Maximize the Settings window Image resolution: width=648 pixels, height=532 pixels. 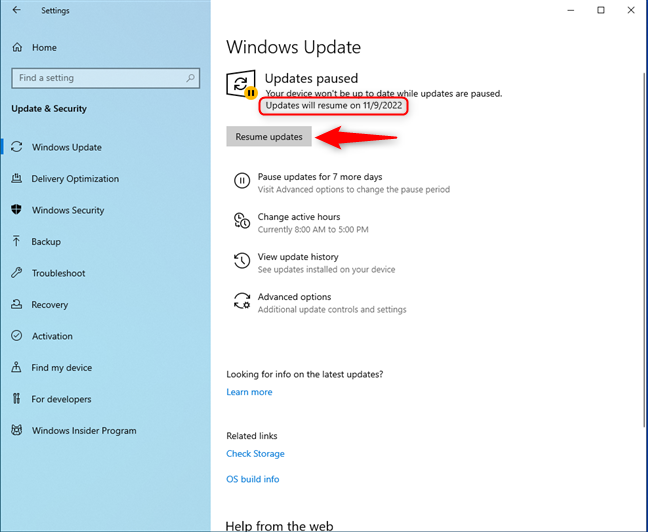point(601,10)
